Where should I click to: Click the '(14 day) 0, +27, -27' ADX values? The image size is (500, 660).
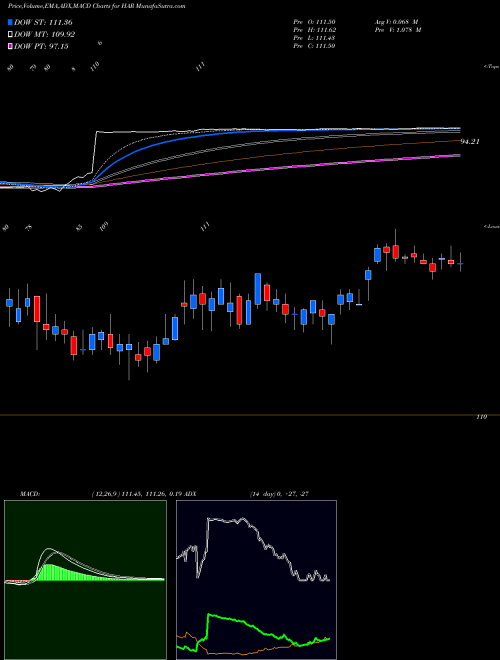(x=280, y=493)
